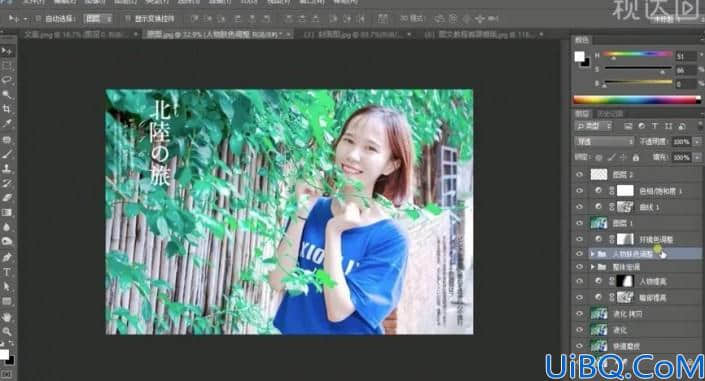Viewport: 705px width, 381px height.
Task: Click the shape layer filter icon
Action: (x=668, y=126)
